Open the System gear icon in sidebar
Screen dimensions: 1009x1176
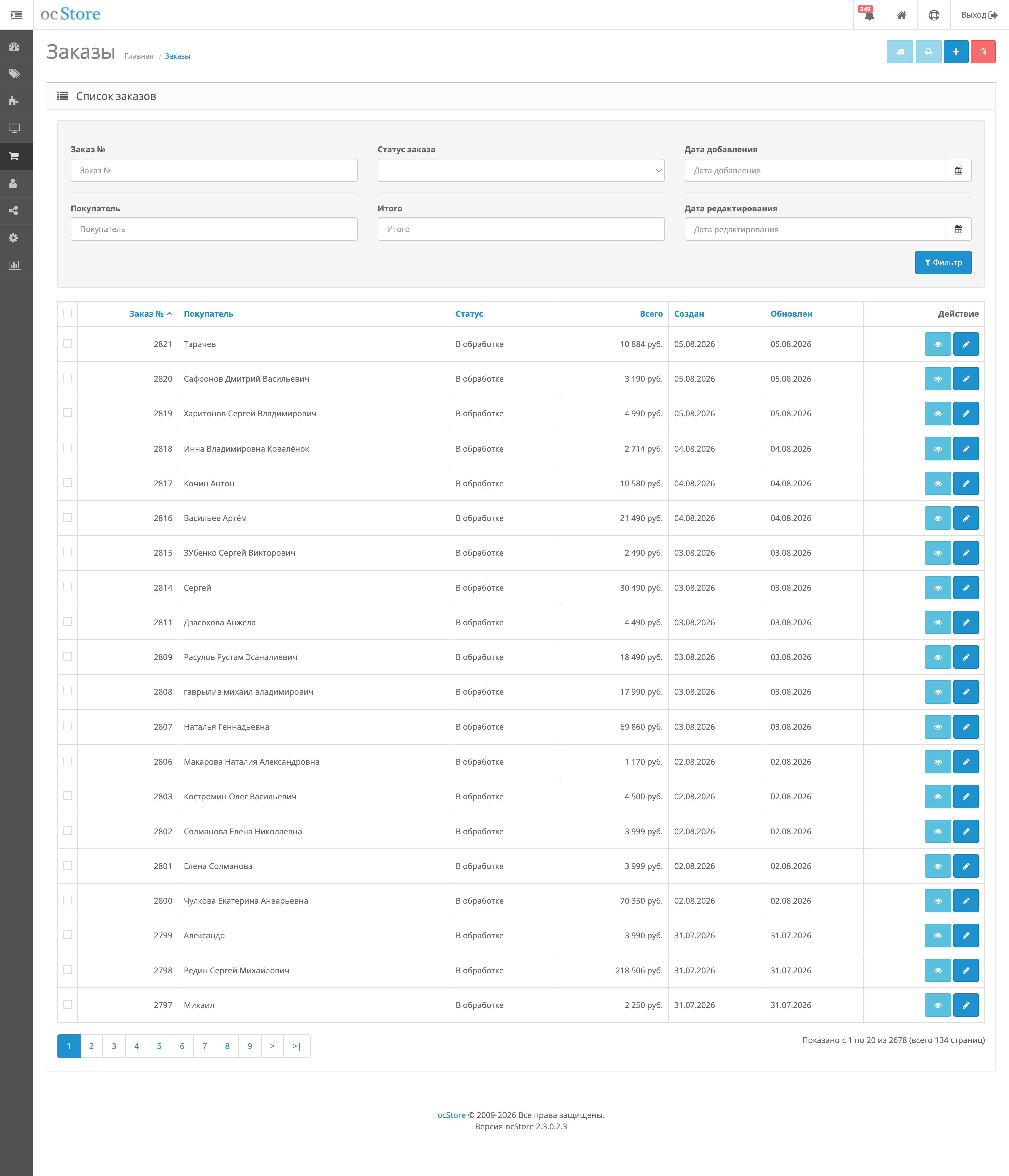tap(14, 237)
